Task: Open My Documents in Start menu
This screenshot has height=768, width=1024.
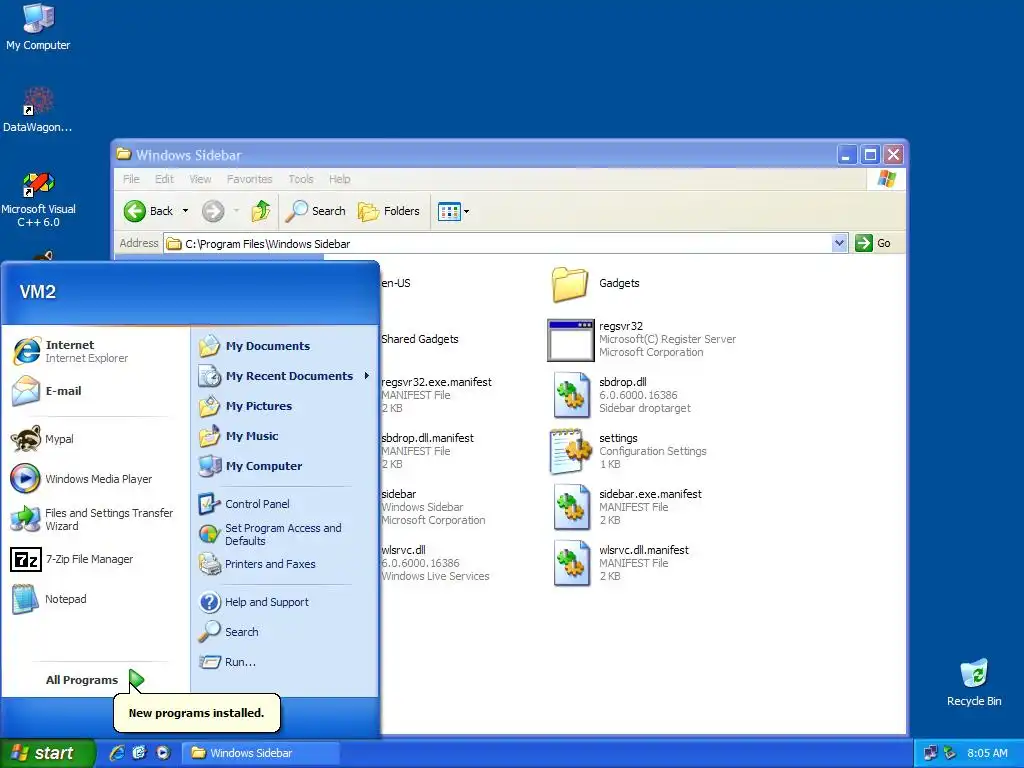Action: pos(284,346)
